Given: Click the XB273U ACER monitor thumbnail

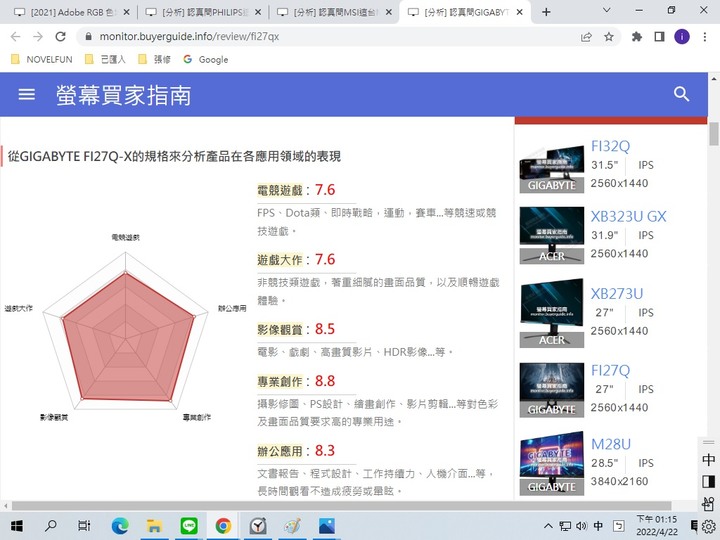Looking at the screenshot, I should coord(551,313).
